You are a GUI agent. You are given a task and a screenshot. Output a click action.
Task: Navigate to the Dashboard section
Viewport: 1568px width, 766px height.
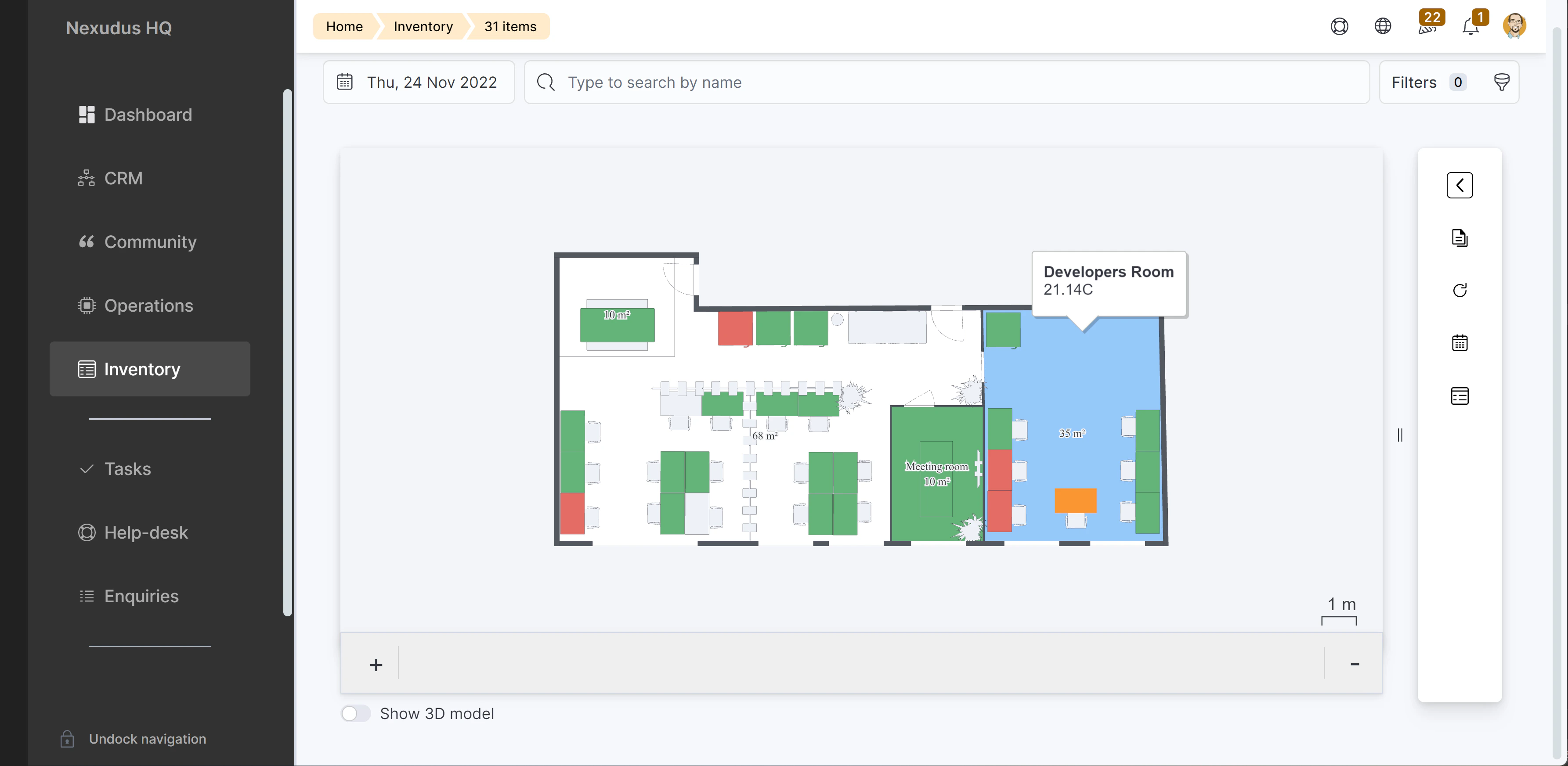(148, 115)
